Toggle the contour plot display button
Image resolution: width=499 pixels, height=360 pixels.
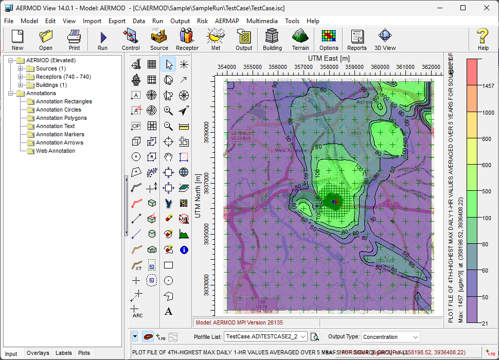click(148, 337)
